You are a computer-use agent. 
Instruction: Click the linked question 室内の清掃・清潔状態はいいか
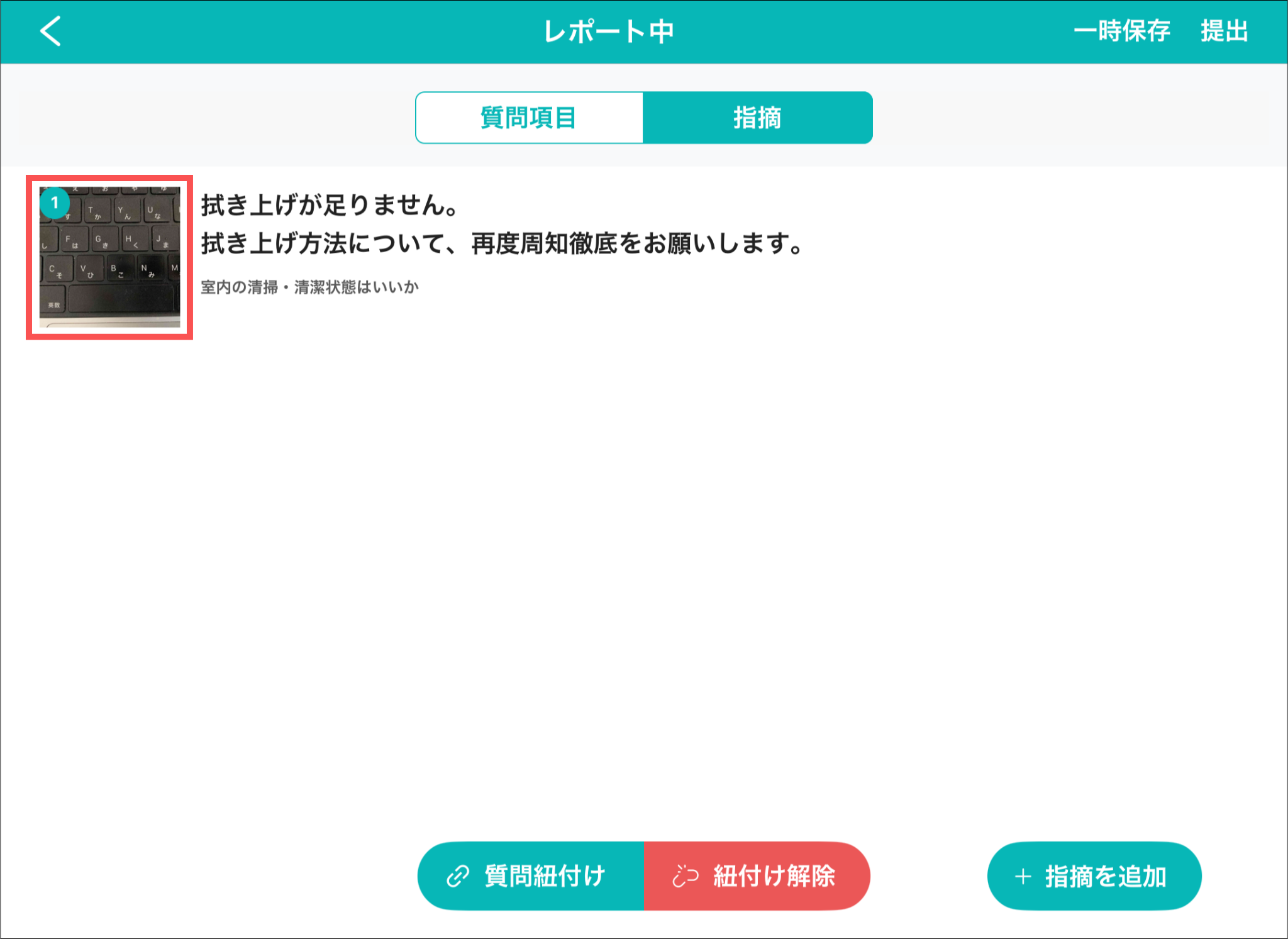tap(309, 287)
